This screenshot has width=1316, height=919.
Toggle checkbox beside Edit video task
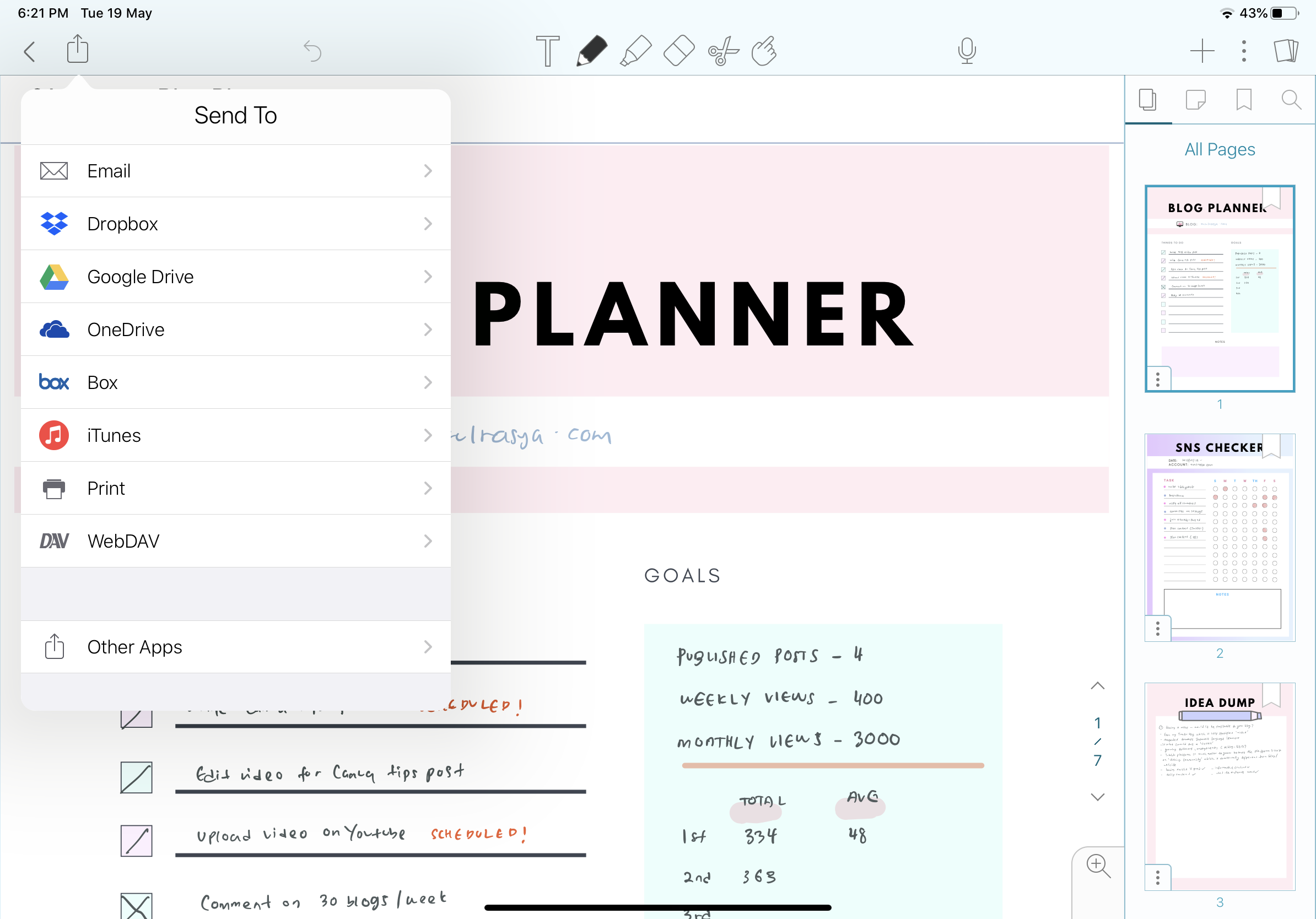point(137,777)
